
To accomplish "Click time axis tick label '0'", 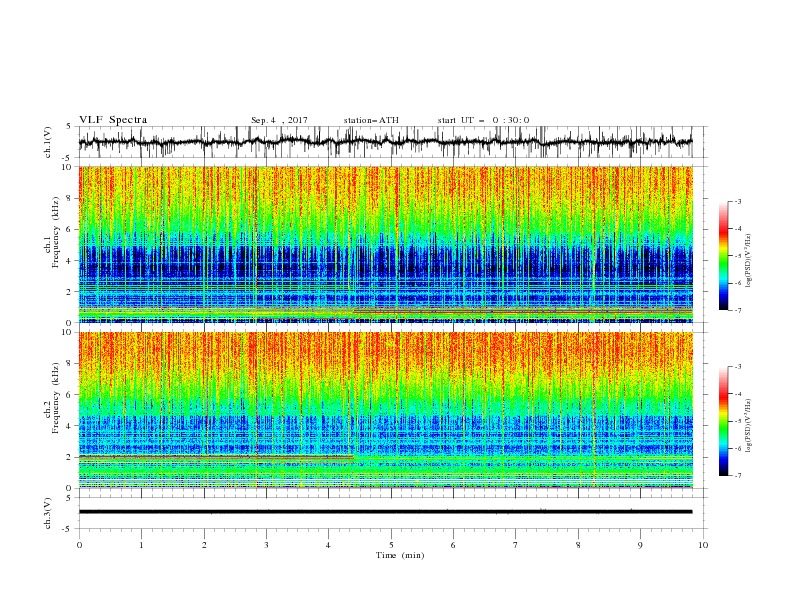I will 79,545.
